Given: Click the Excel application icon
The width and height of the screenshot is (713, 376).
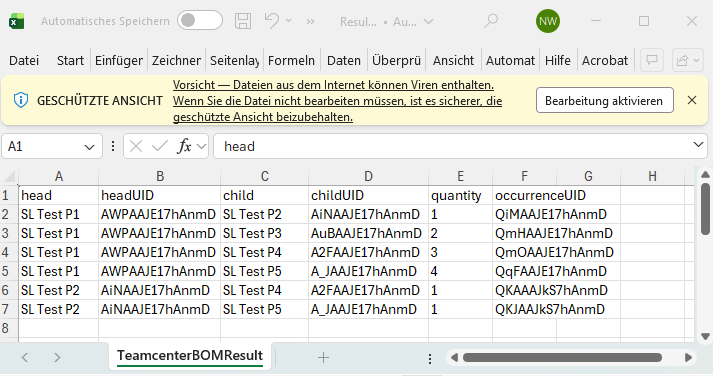Looking at the screenshot, I should coord(17,21).
